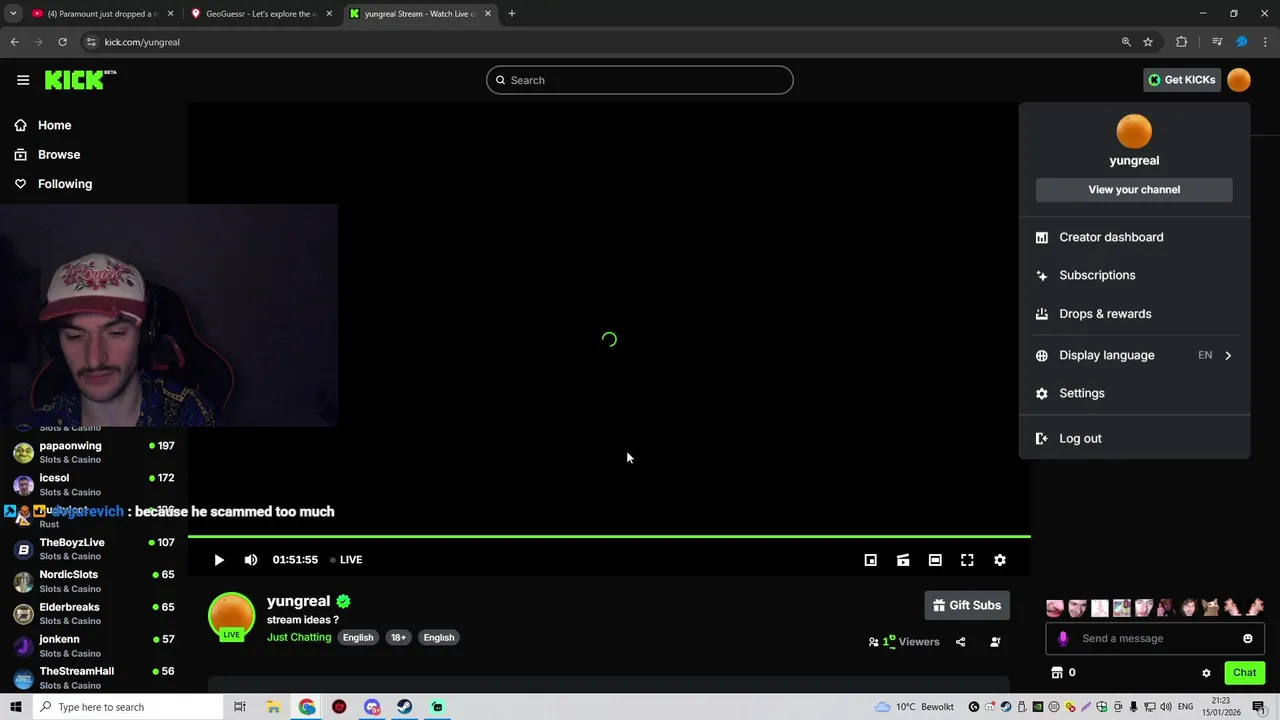
Task: Jump to LIVE in player
Action: point(346,560)
